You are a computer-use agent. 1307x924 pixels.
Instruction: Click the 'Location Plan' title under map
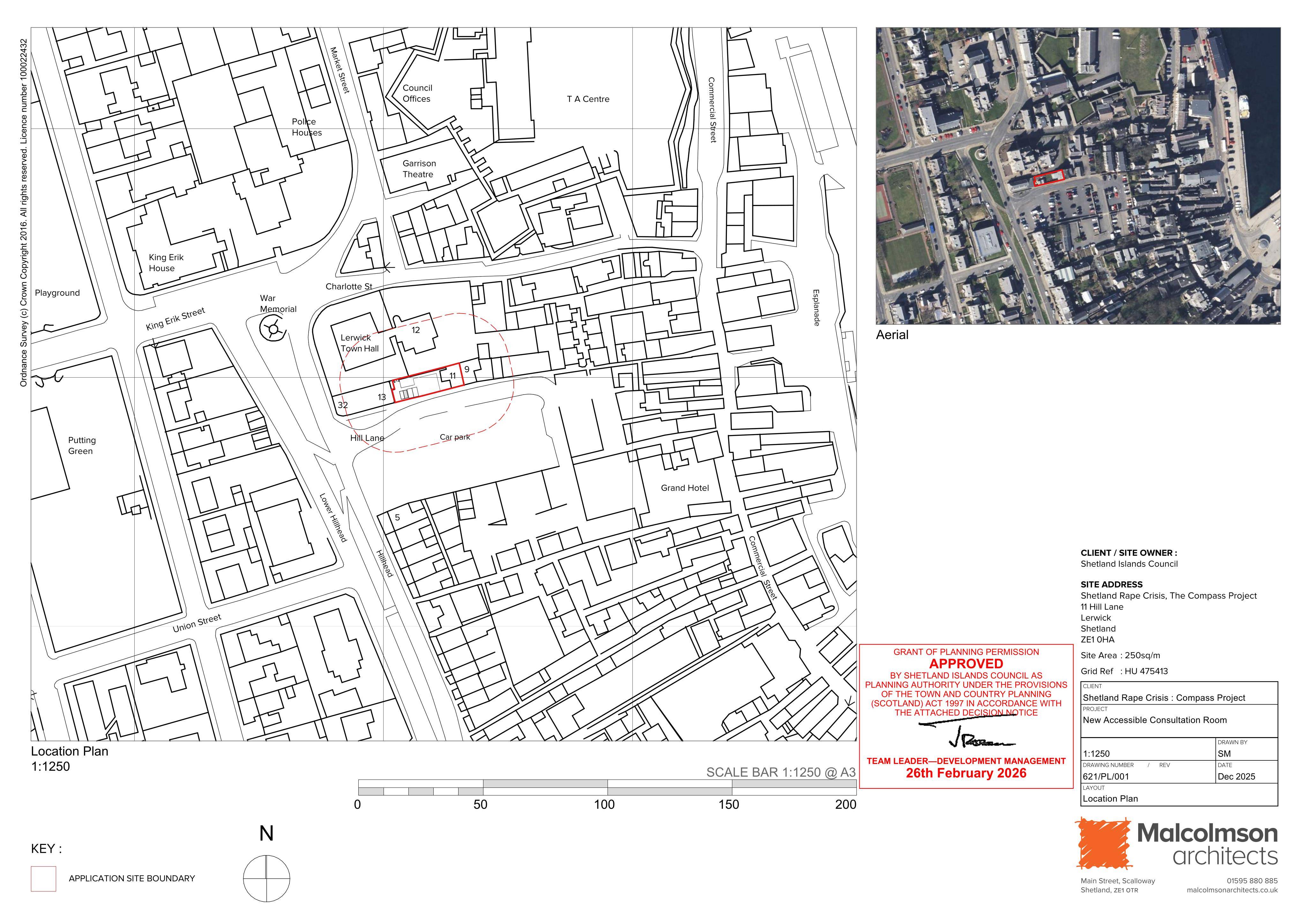70,751
